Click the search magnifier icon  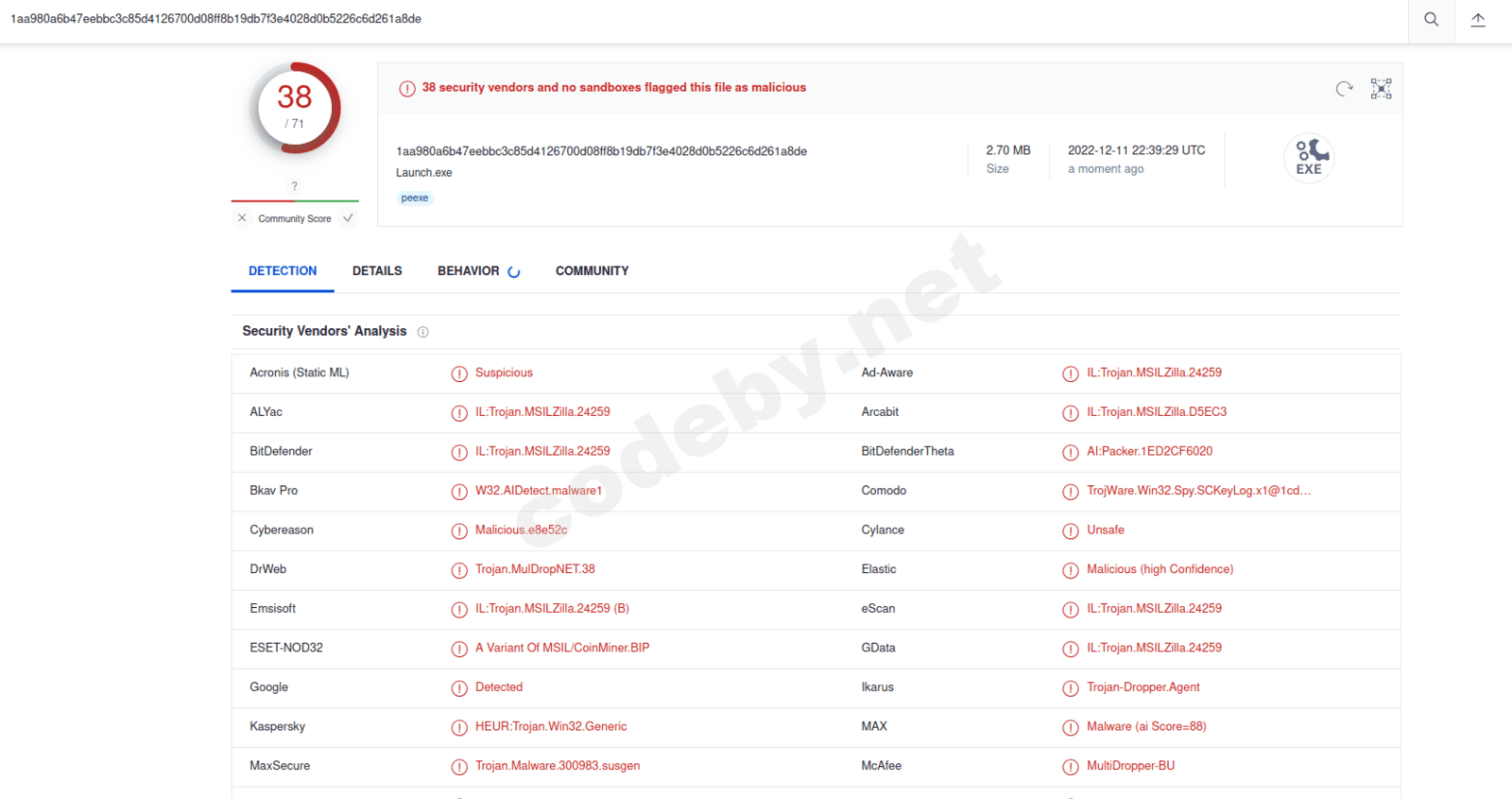tap(1432, 19)
